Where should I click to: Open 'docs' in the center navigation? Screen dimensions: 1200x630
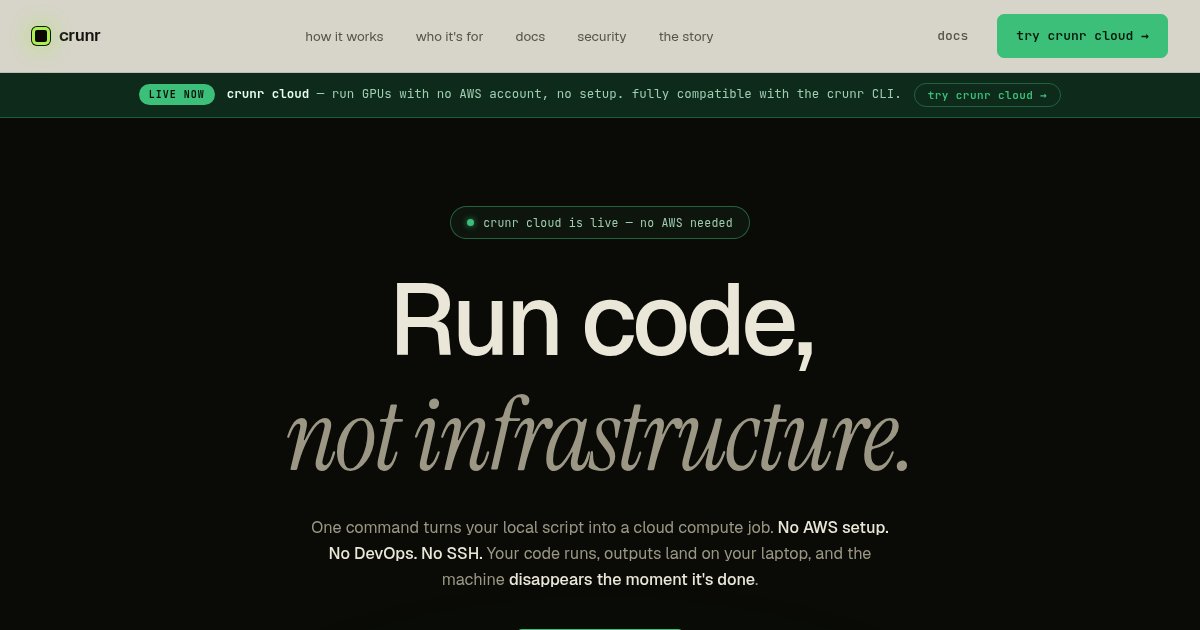pyautogui.click(x=530, y=36)
